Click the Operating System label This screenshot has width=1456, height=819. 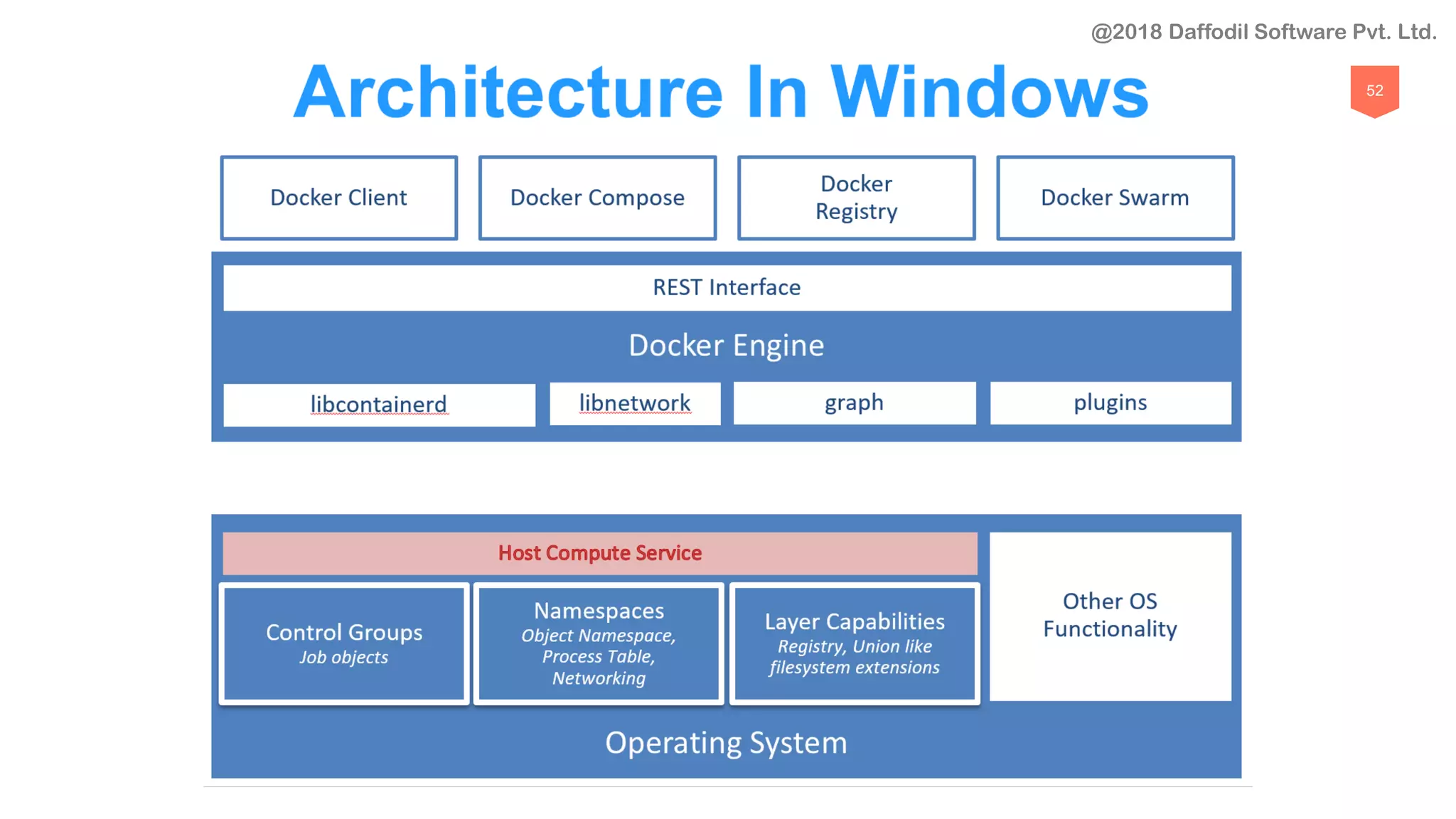(726, 743)
